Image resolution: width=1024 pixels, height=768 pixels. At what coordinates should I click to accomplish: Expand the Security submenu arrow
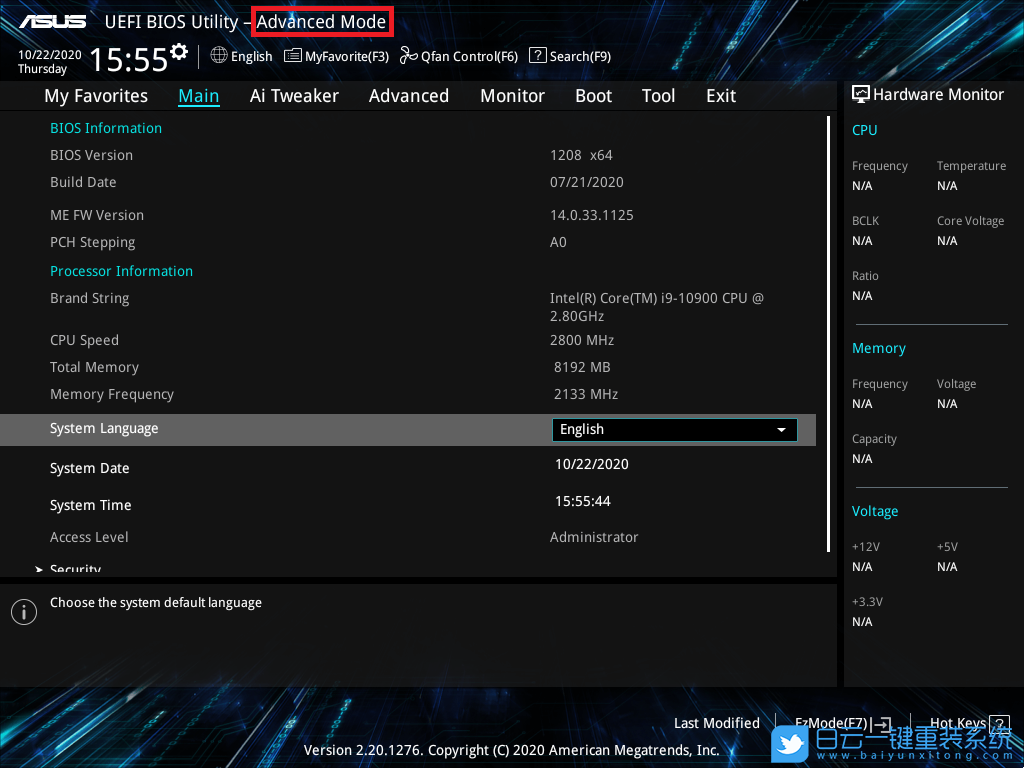pos(39,569)
